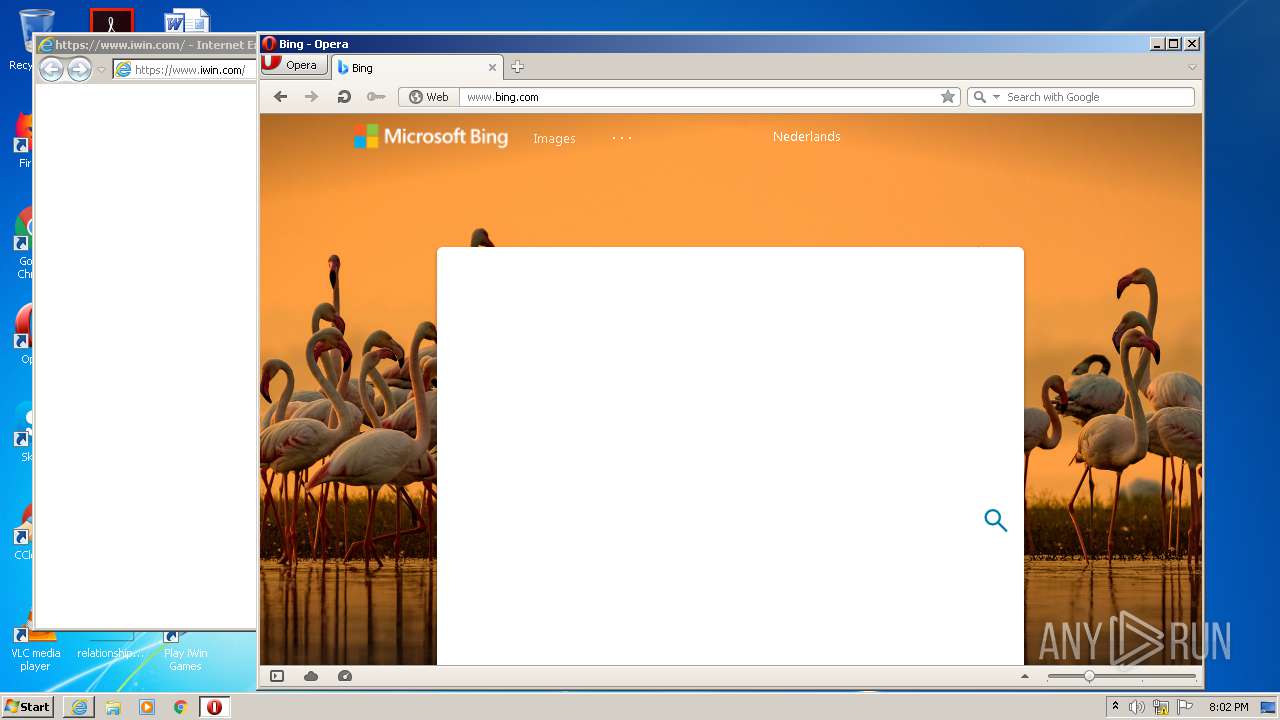1280x720 pixels.
Task: Go back in Internet Explorer window
Action: pos(51,69)
